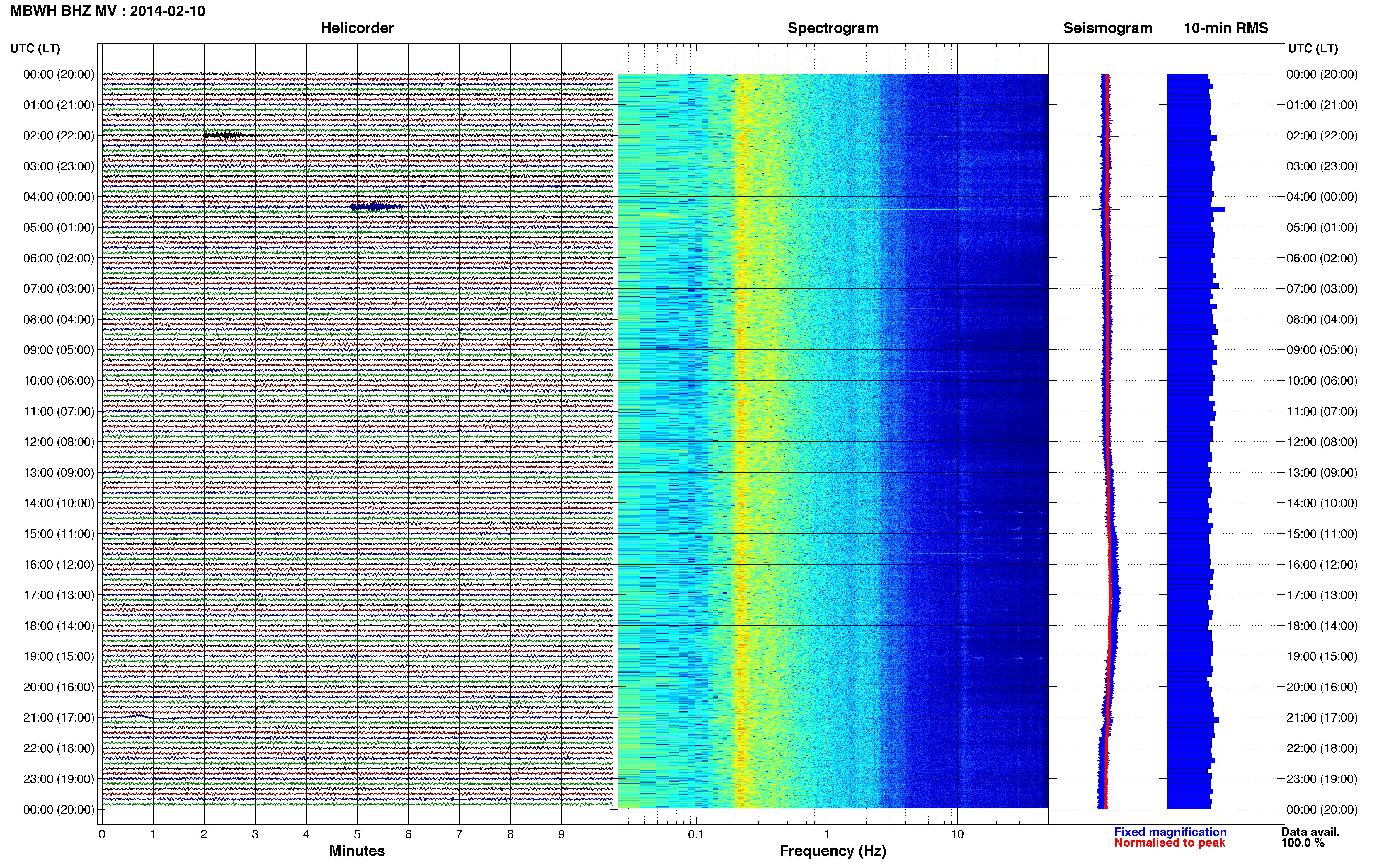This screenshot has height=868, width=1389.
Task: Click the right '23:00 (19:00)' time label
Action: click(x=1322, y=779)
